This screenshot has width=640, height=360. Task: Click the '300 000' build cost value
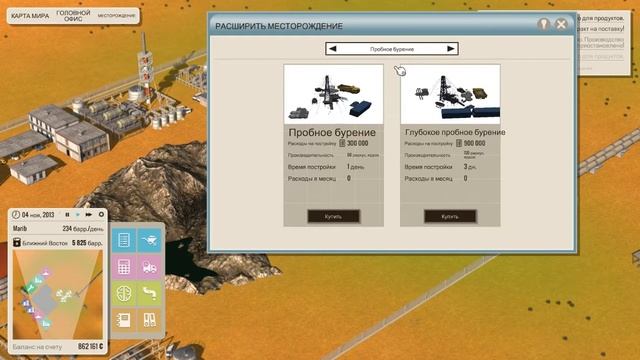point(358,143)
